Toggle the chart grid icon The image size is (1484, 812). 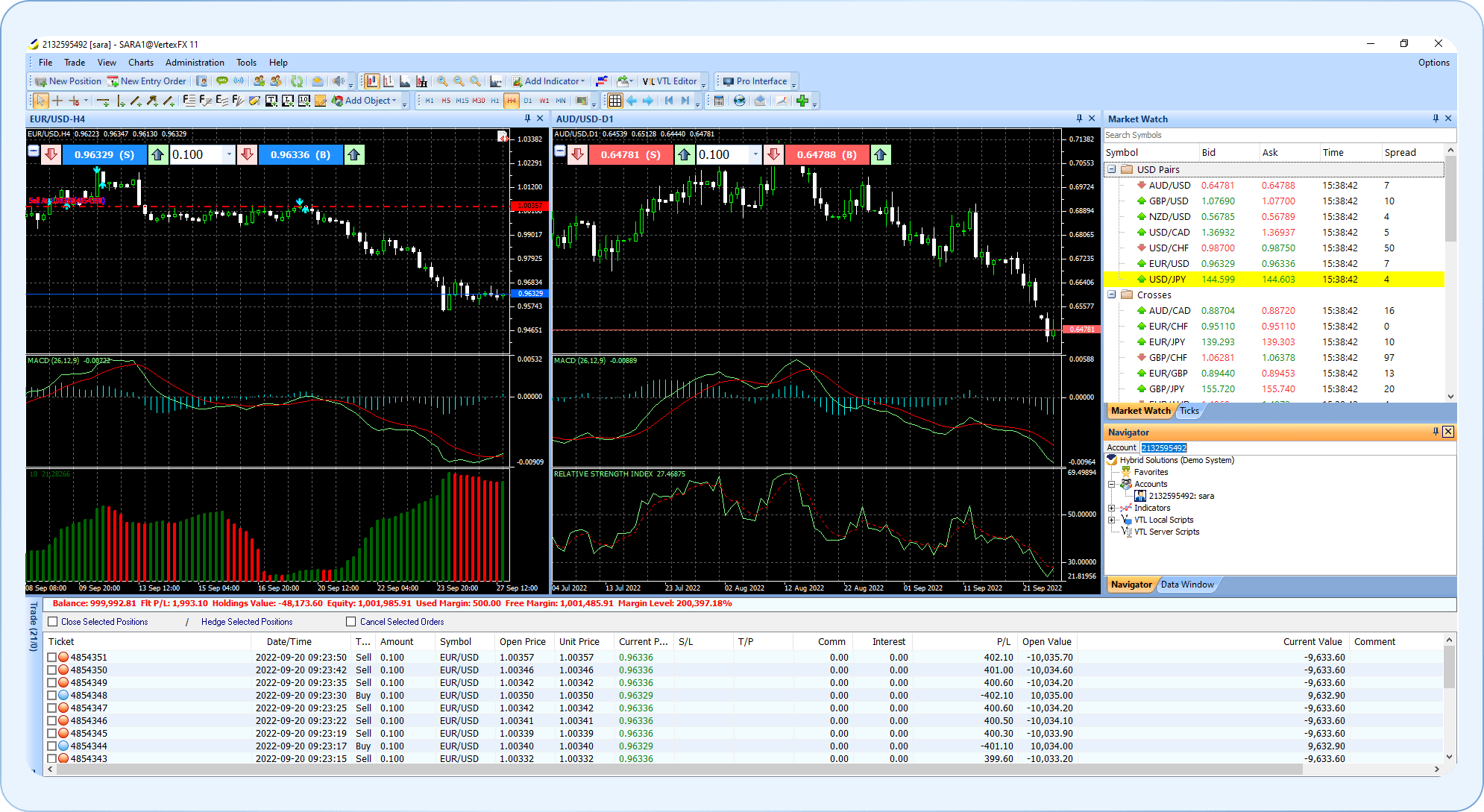click(614, 101)
